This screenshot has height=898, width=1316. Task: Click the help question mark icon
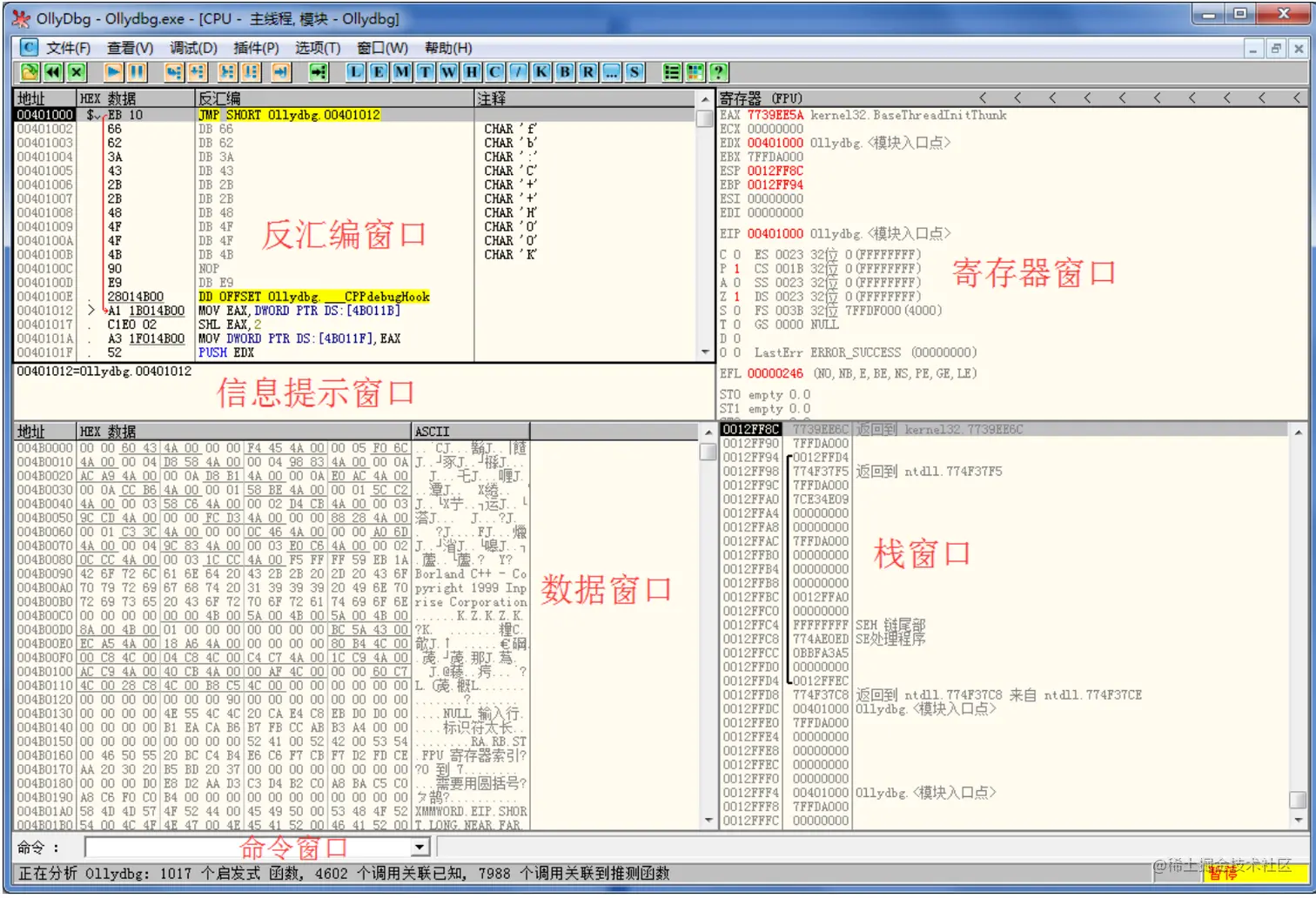tap(718, 72)
